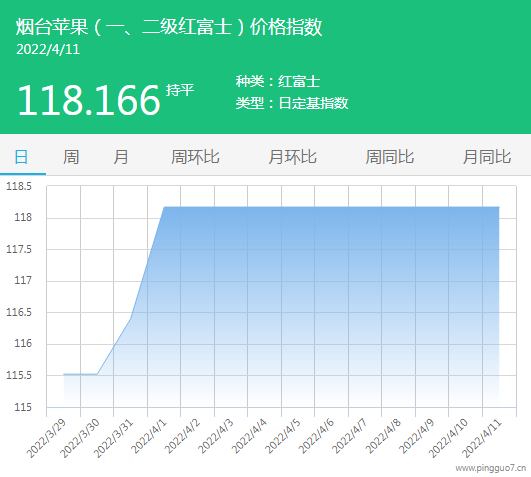Click the 118.166 index value
The height and width of the screenshot is (477, 531).
pos(89,100)
